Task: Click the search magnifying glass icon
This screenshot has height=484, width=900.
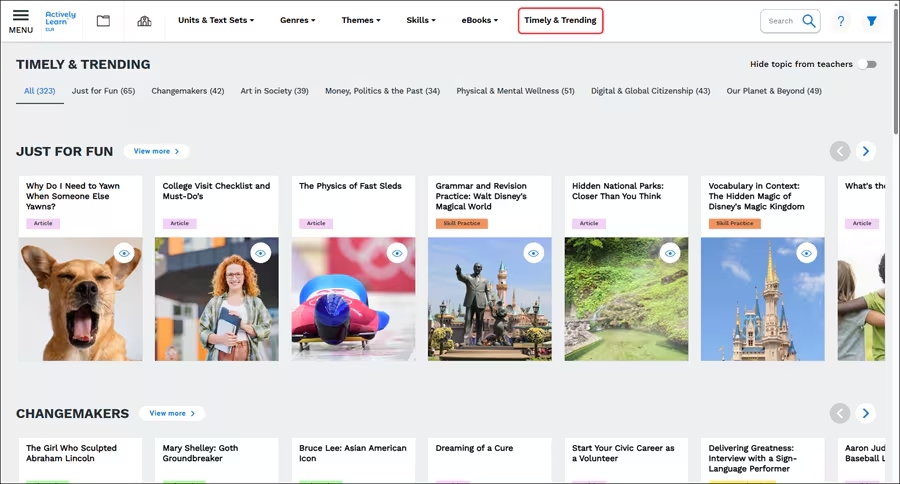Action: [809, 21]
